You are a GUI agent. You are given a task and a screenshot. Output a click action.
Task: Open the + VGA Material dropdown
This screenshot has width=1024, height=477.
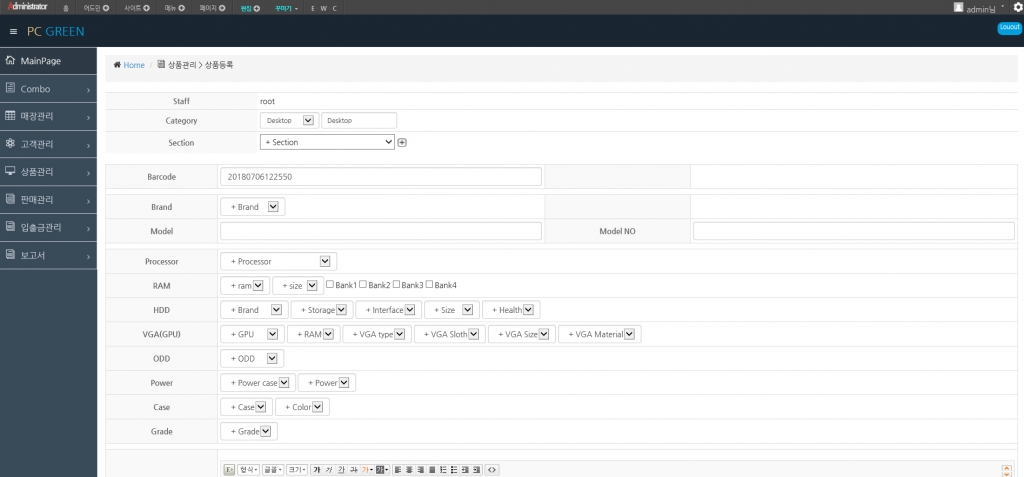(600, 334)
